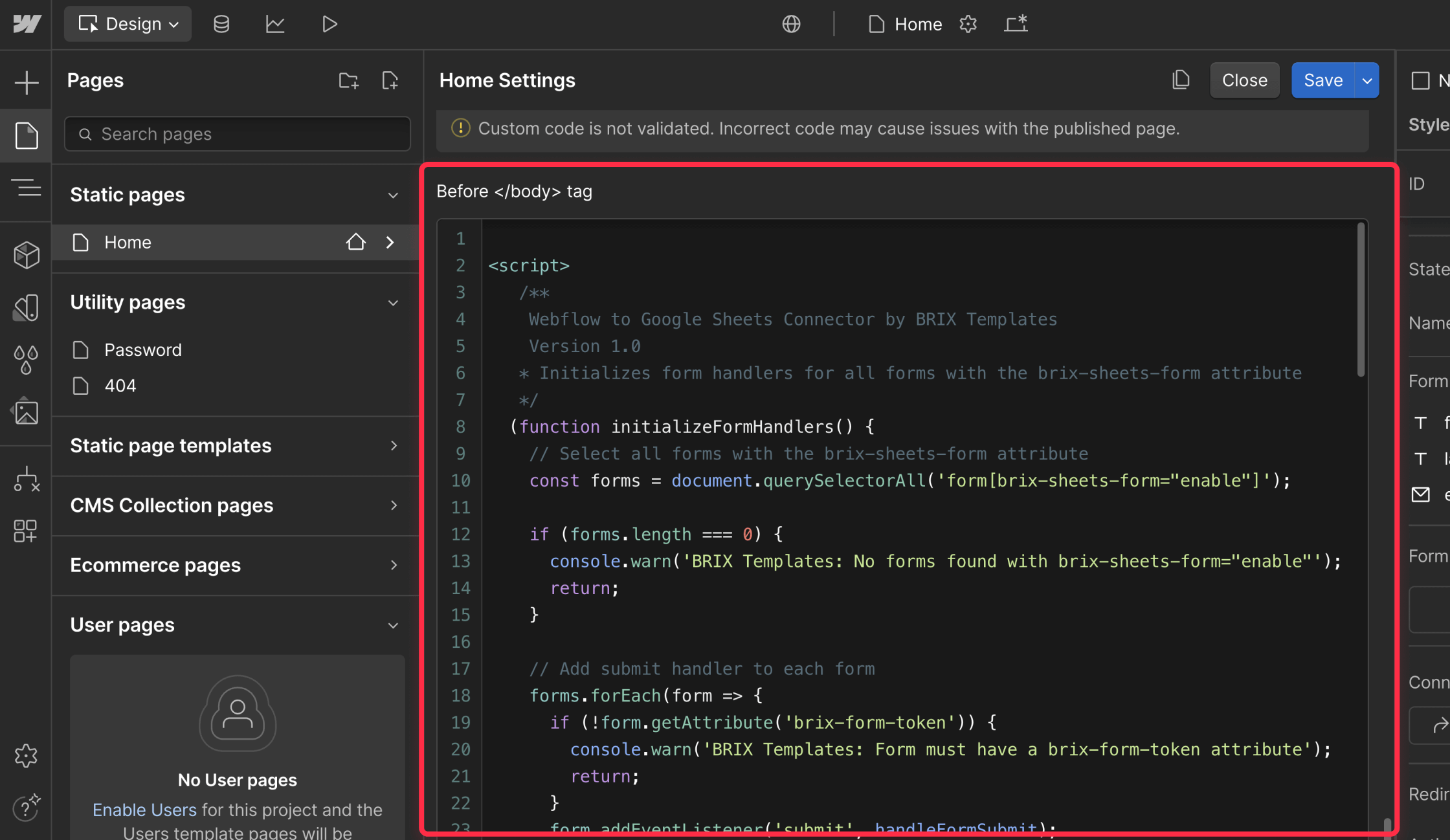Click the forms.forEach line in code
Screen dimensions: 1450x840
646,695
